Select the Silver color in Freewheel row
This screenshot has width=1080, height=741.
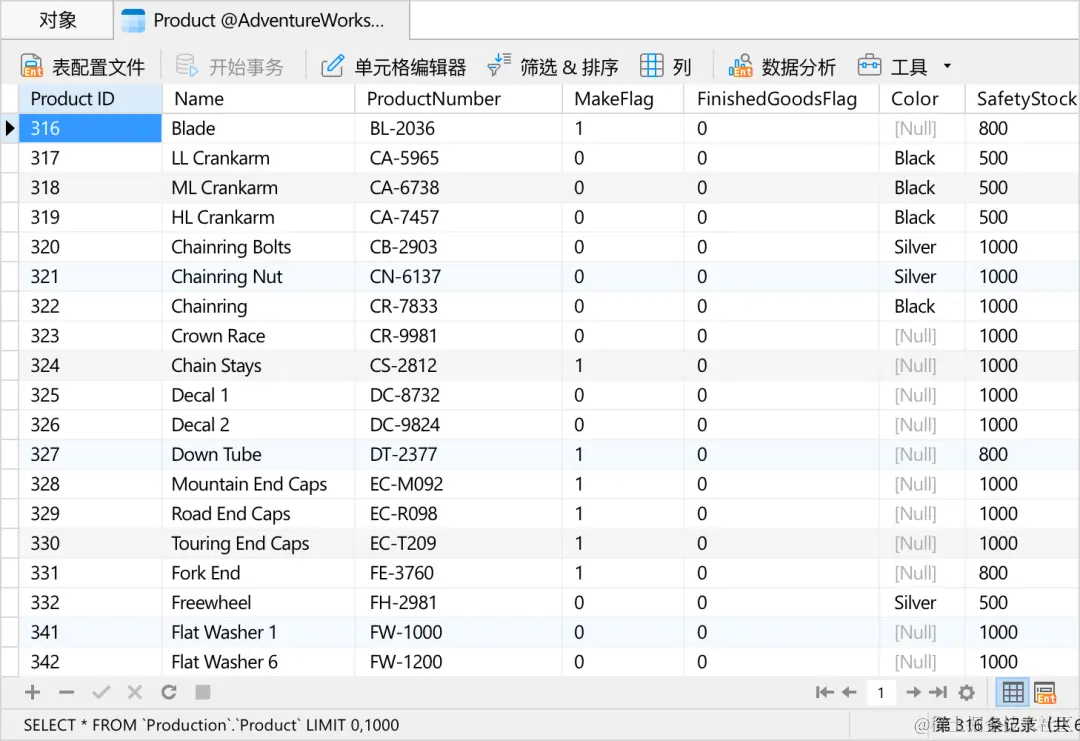click(x=922, y=602)
